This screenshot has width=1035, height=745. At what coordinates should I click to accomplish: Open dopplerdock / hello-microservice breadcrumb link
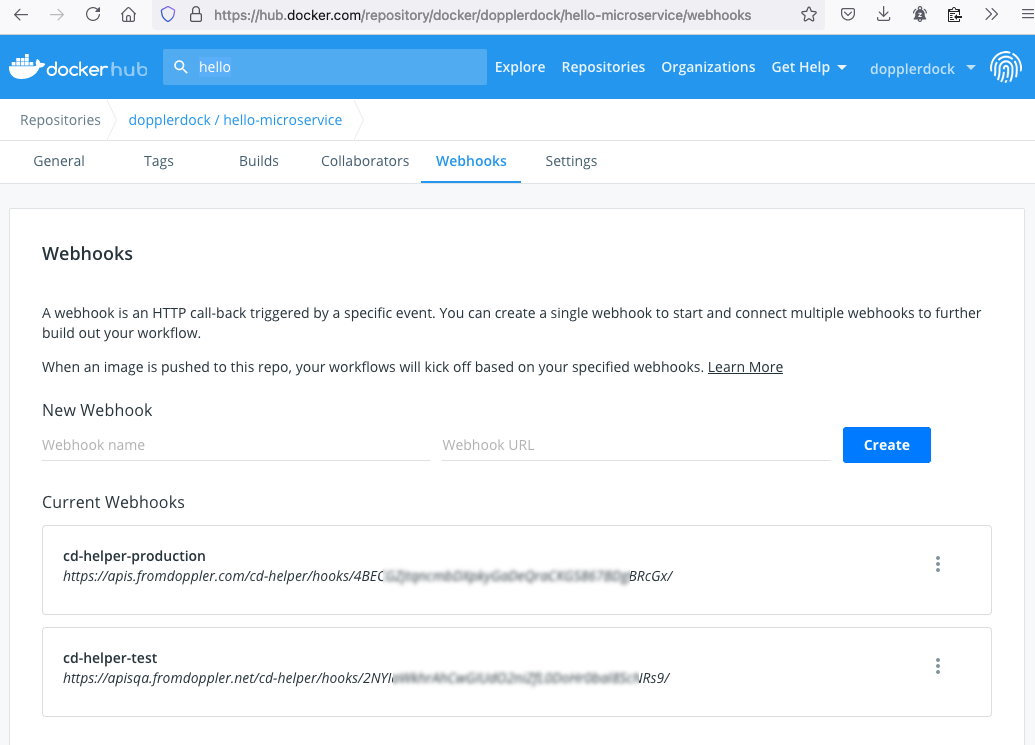pos(235,120)
